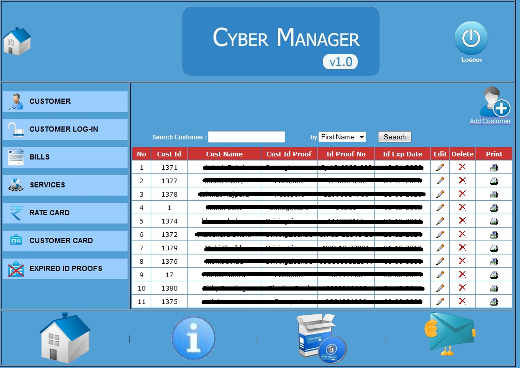Viewport: 520px width, 368px height.
Task: Edit customer with Cust Id 1379
Action: (x=440, y=248)
